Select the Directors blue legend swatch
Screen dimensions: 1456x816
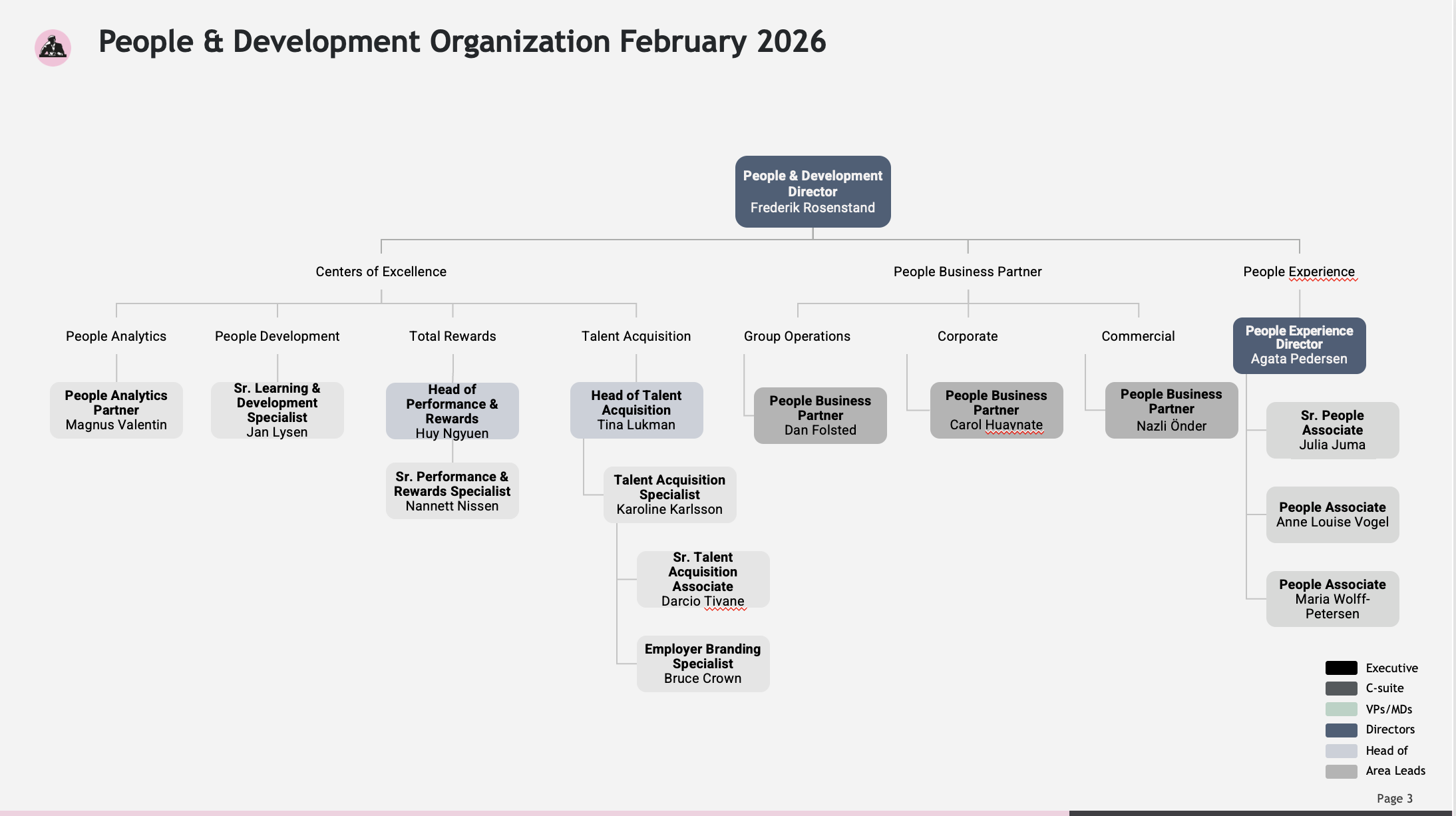tap(1341, 729)
